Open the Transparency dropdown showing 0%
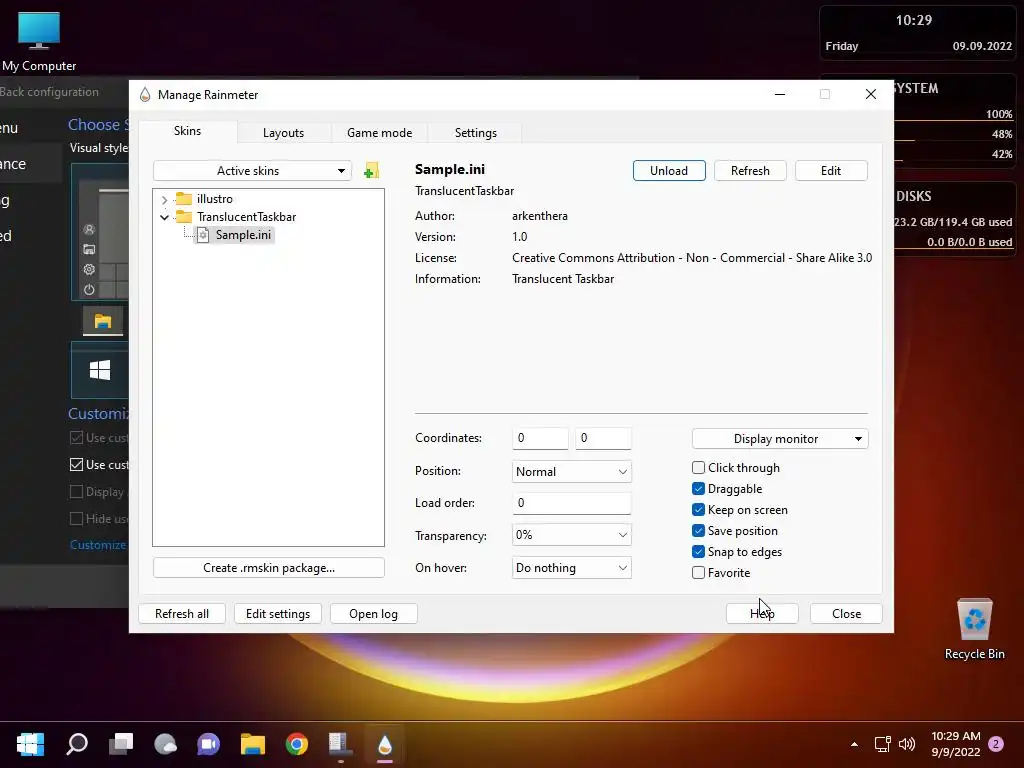The height and width of the screenshot is (768, 1024). point(571,535)
